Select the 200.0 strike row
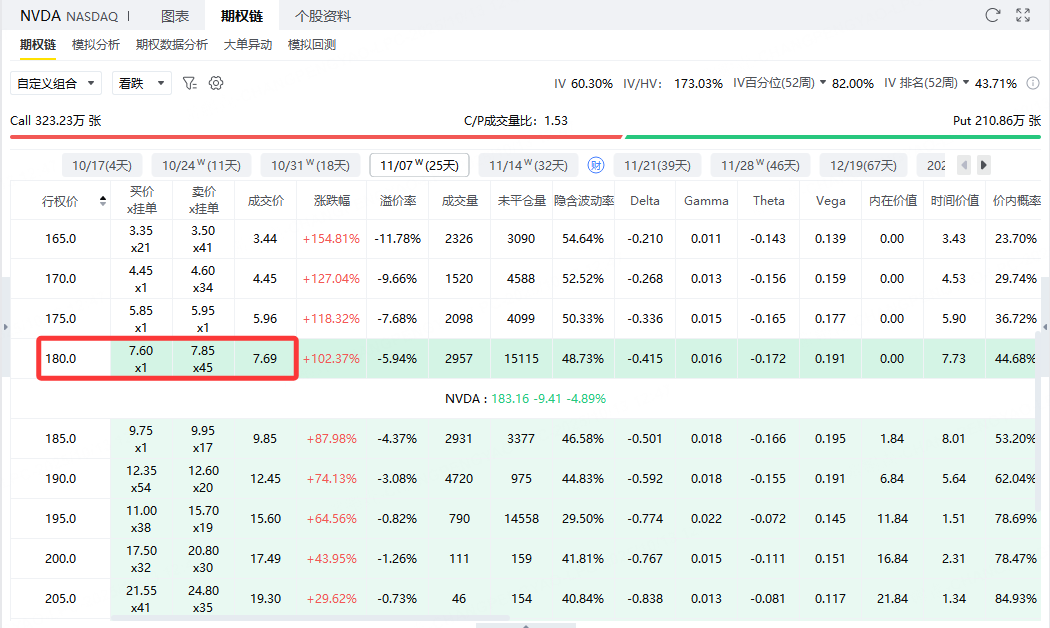The height and width of the screenshot is (628, 1050). [x=524, y=558]
